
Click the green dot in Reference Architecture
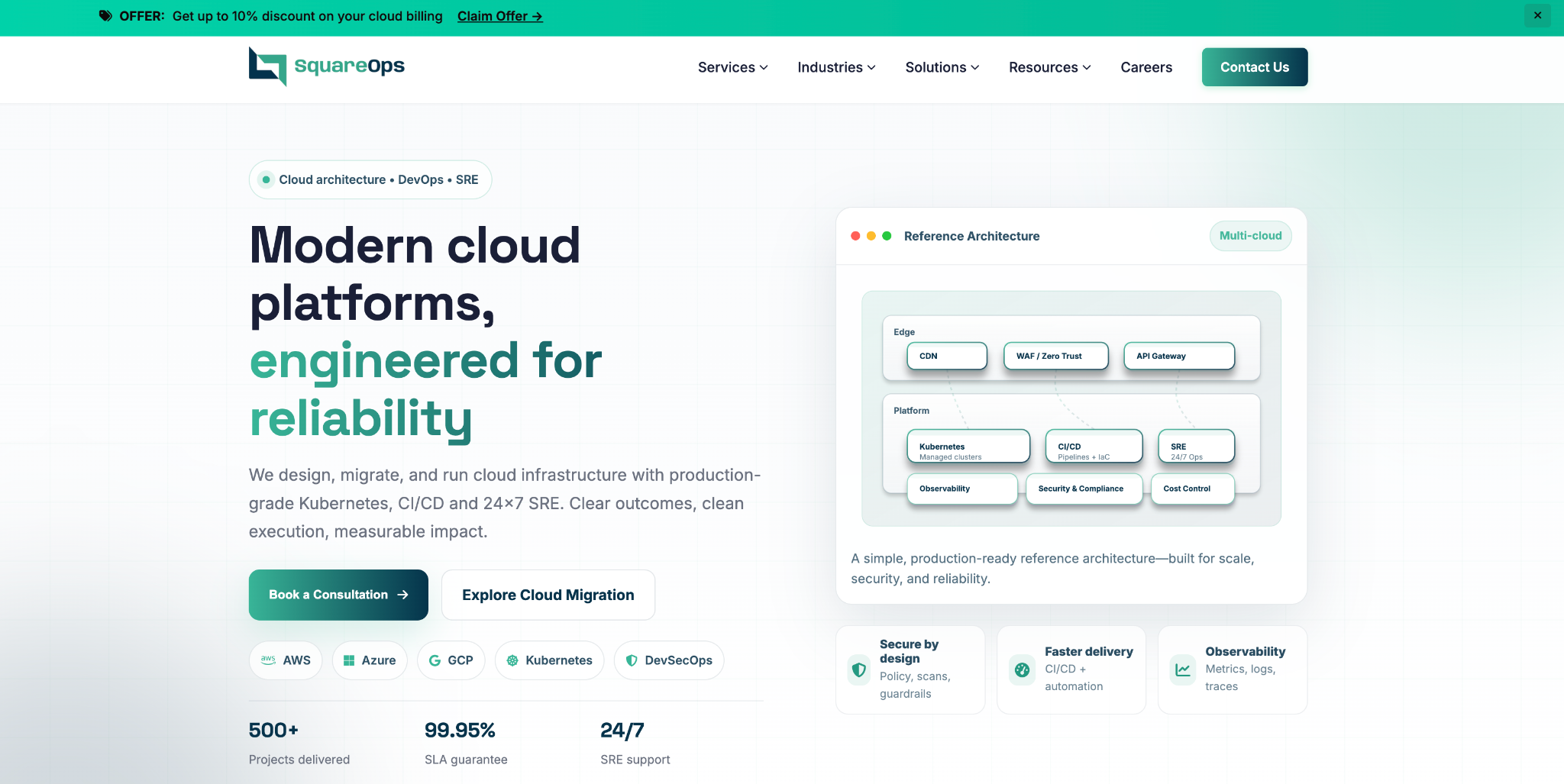point(887,236)
